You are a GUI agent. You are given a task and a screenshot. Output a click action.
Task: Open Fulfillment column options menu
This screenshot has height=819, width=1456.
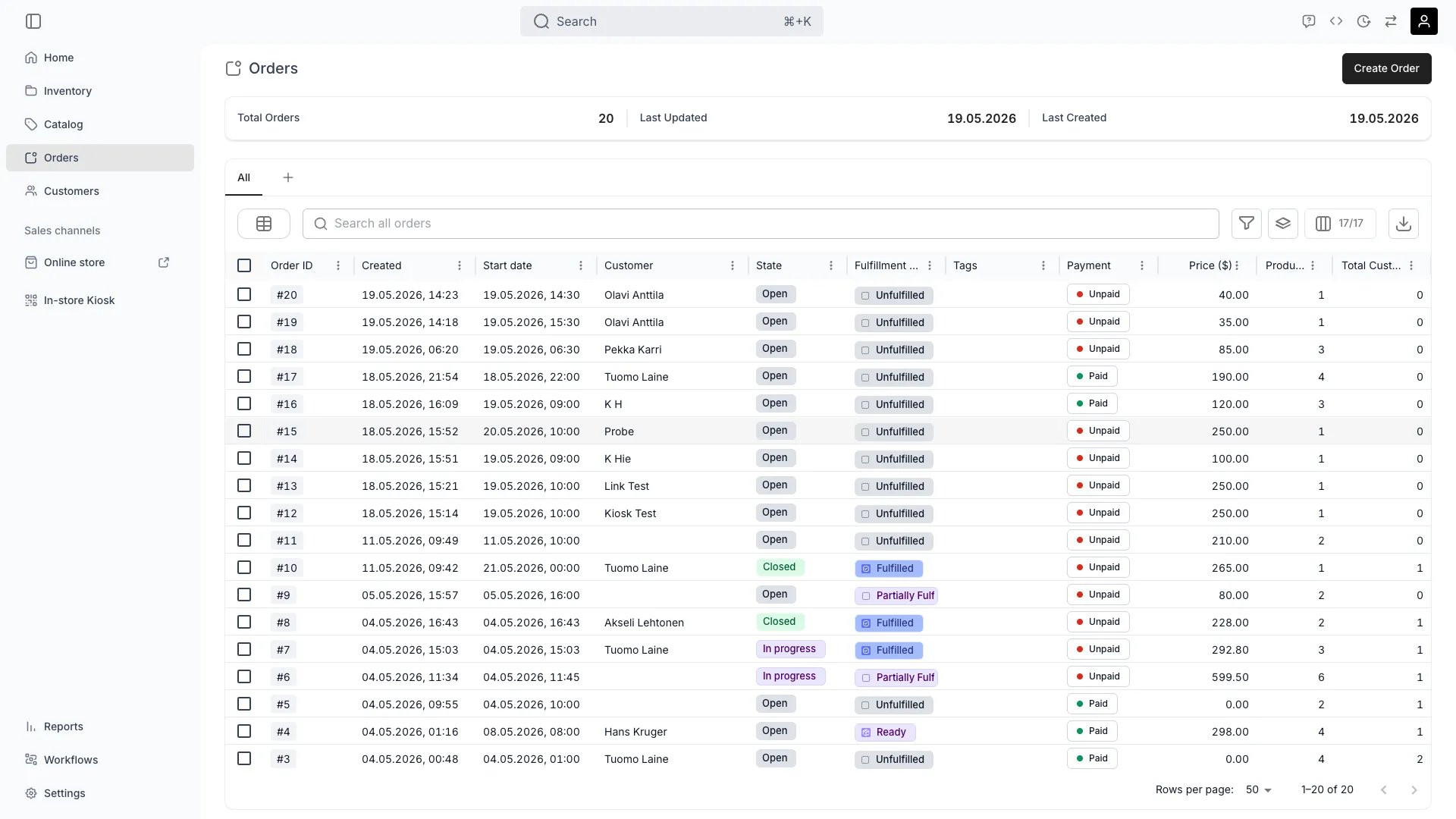[930, 265]
